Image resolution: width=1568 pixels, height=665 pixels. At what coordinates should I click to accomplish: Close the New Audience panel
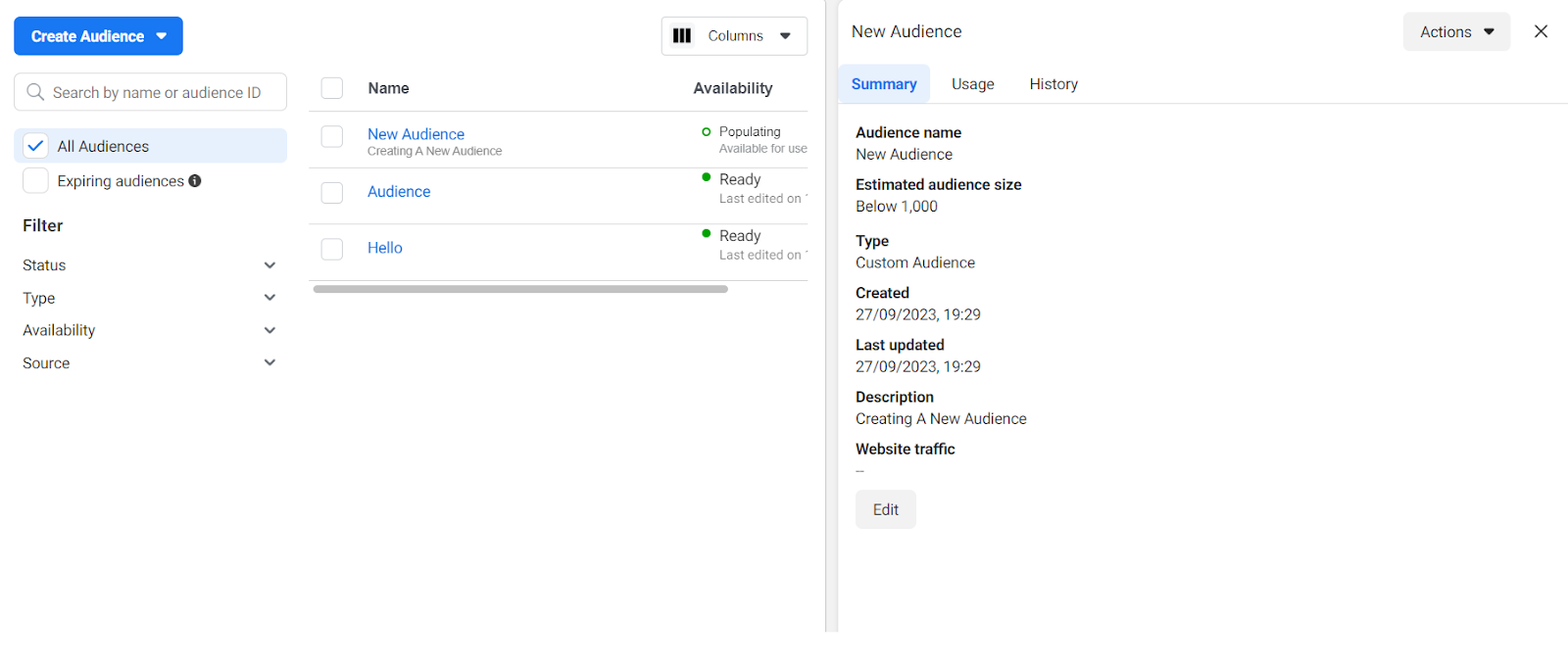coord(1541,31)
